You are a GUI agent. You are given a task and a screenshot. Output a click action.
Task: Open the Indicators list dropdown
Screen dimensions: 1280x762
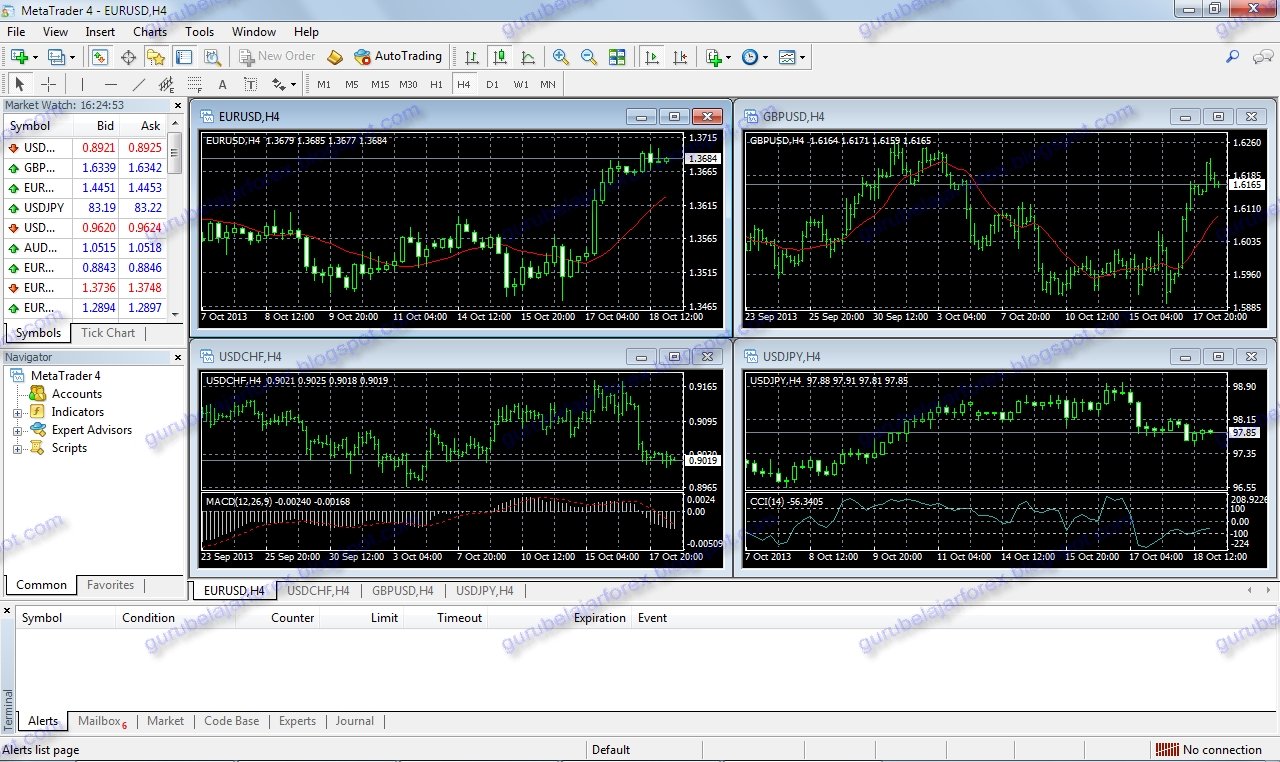click(x=728, y=57)
